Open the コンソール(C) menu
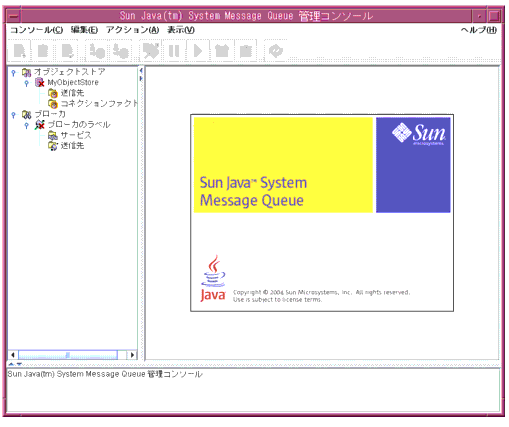 (36, 30)
